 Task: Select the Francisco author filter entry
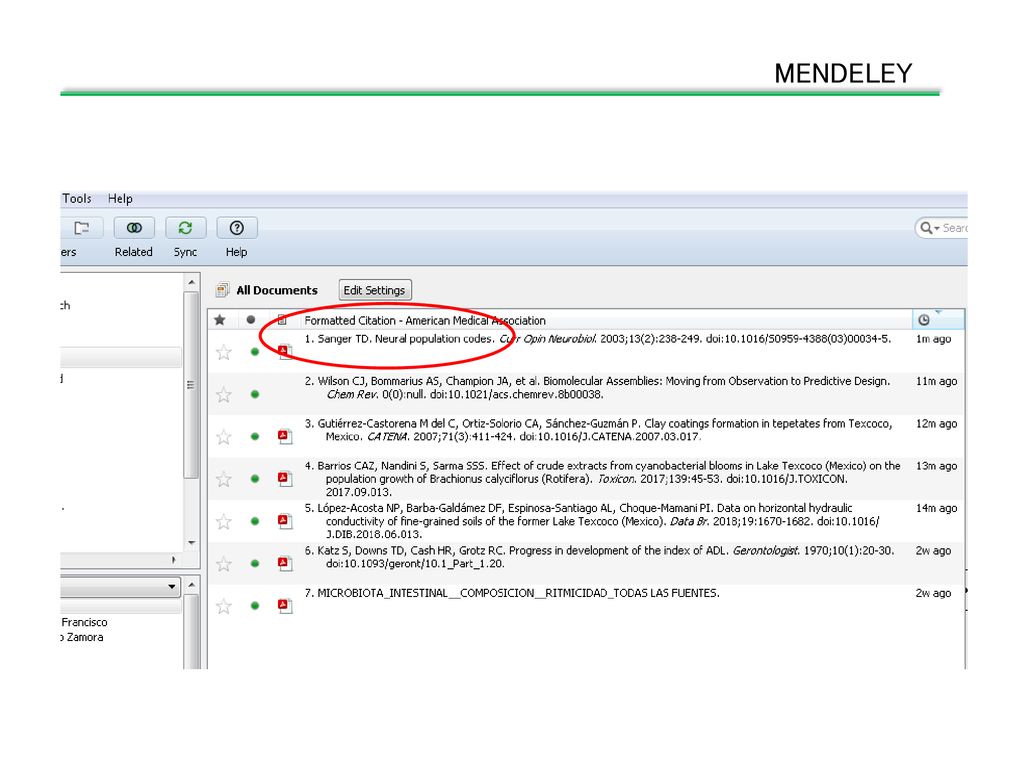coord(84,622)
